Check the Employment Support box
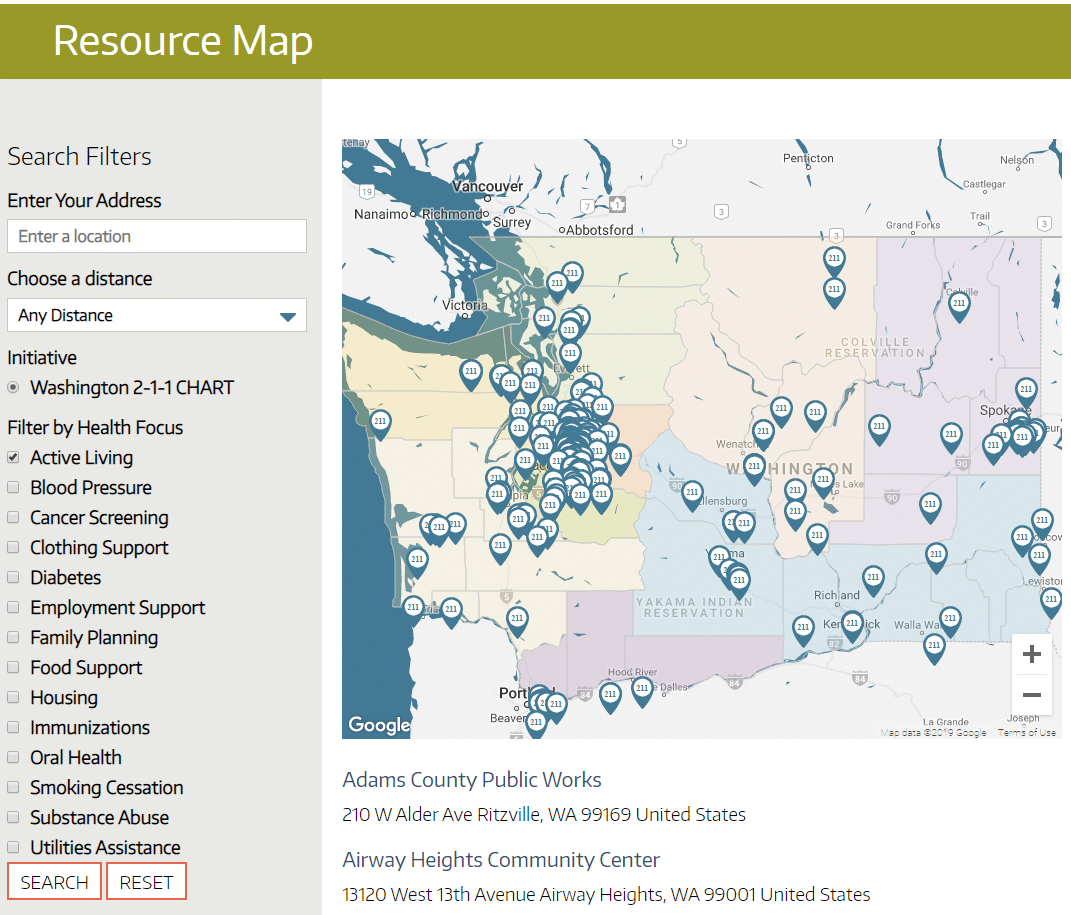 pyautogui.click(x=13, y=608)
